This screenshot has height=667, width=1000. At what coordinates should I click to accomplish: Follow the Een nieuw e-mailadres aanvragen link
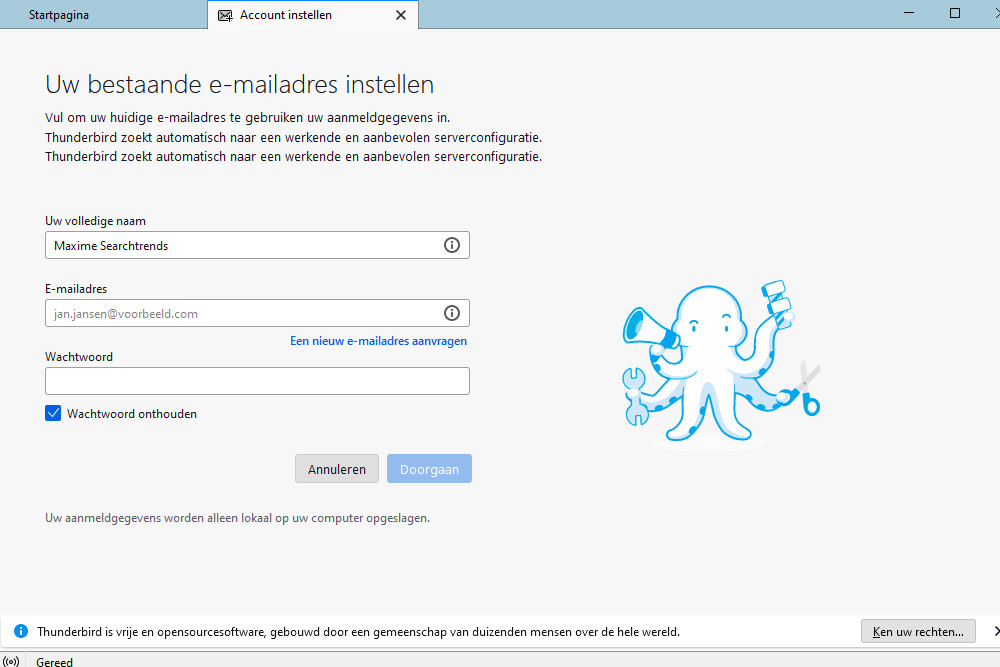(378, 341)
